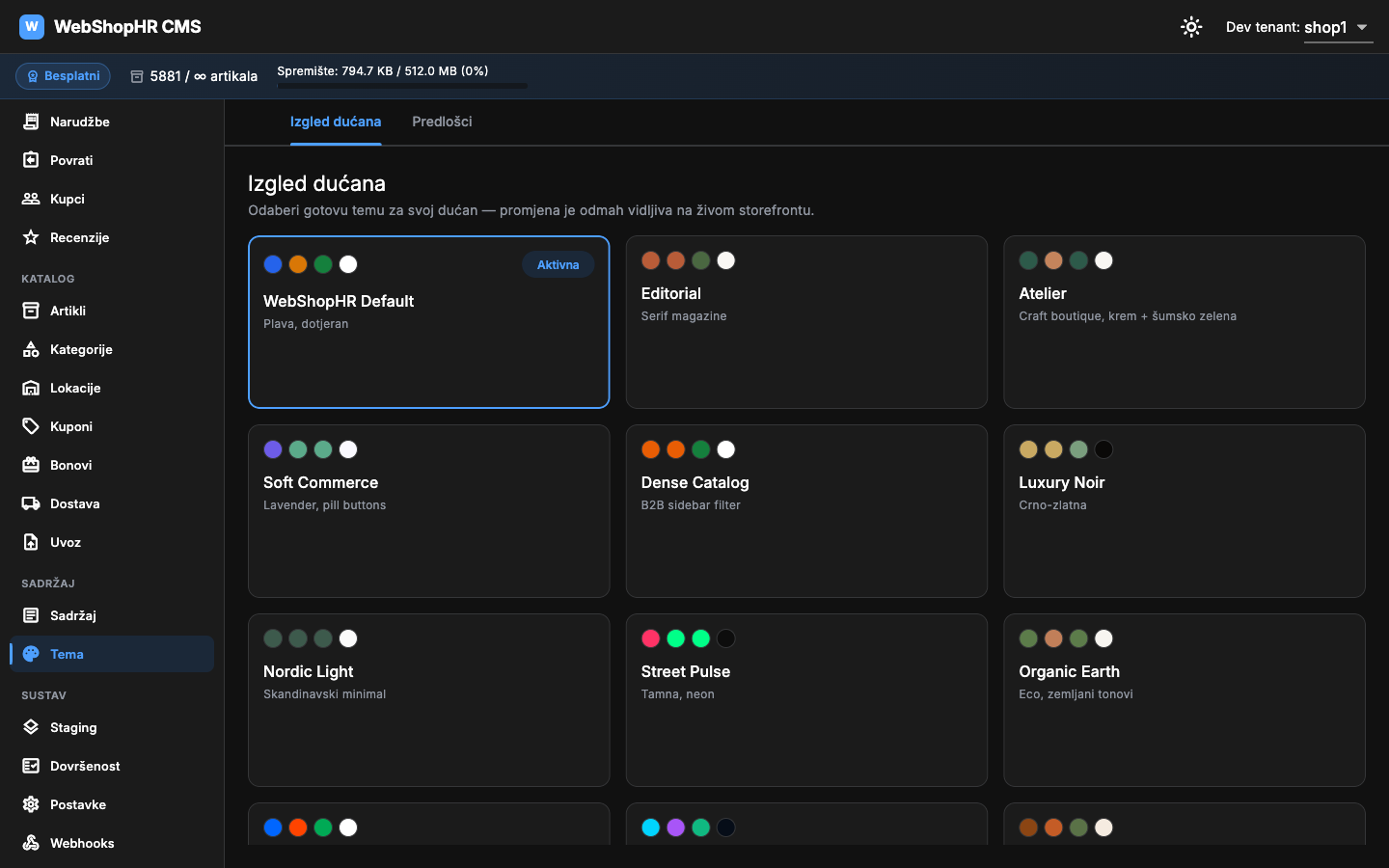1389x868 pixels.
Task: Select the WebShopHR Default theme card
Action: coord(429,322)
